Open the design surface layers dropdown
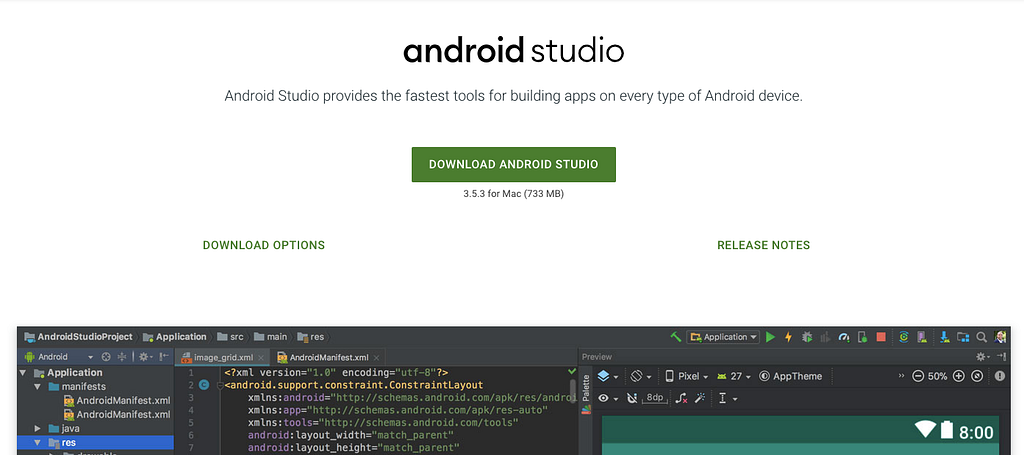The width and height of the screenshot is (1024, 455). [x=607, y=376]
